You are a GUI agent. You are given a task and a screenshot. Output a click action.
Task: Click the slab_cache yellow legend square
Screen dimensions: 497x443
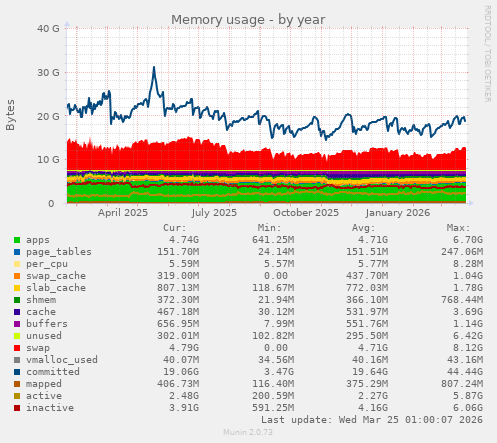17,288
